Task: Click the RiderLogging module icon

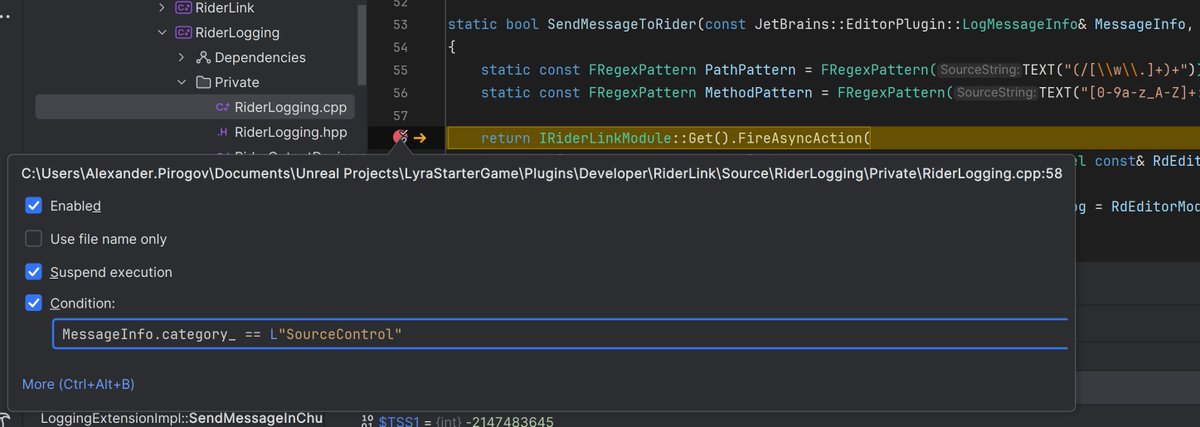Action: 183,32
